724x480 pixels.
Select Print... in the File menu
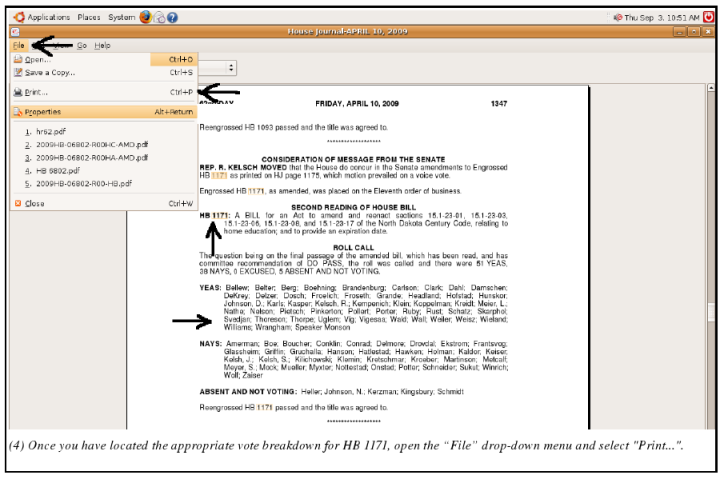37,92
